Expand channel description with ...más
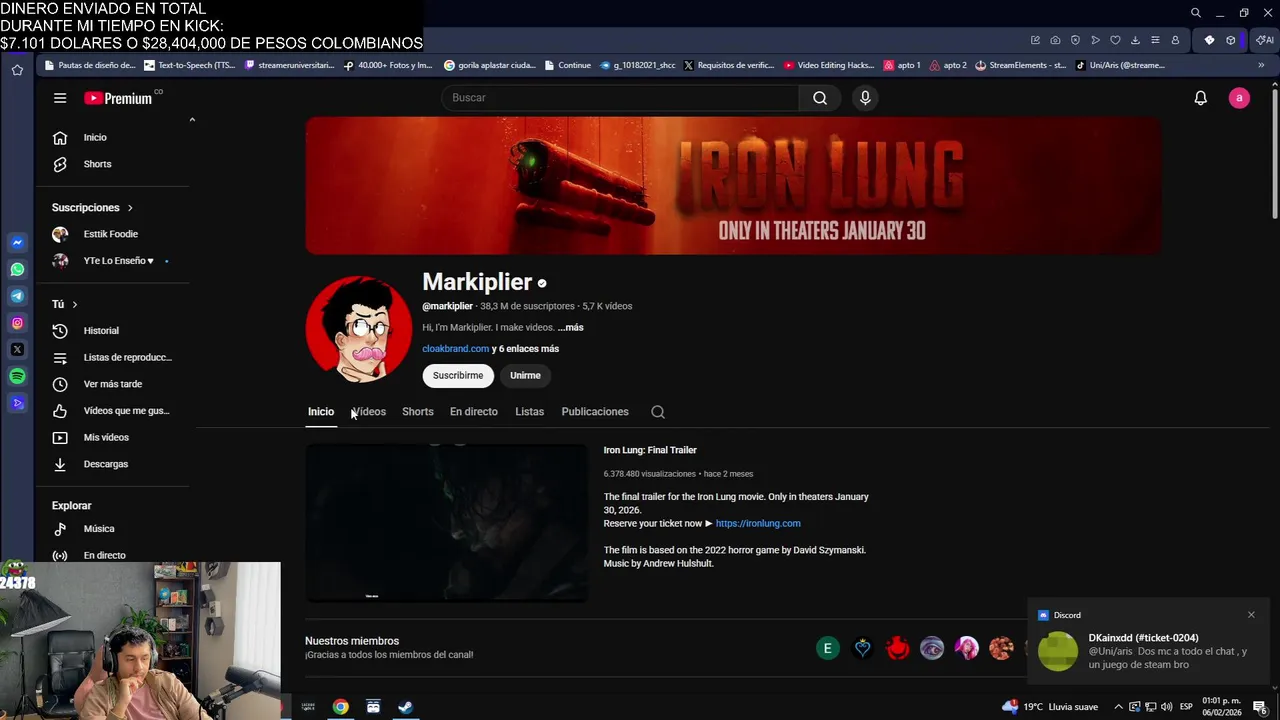 coord(570,327)
